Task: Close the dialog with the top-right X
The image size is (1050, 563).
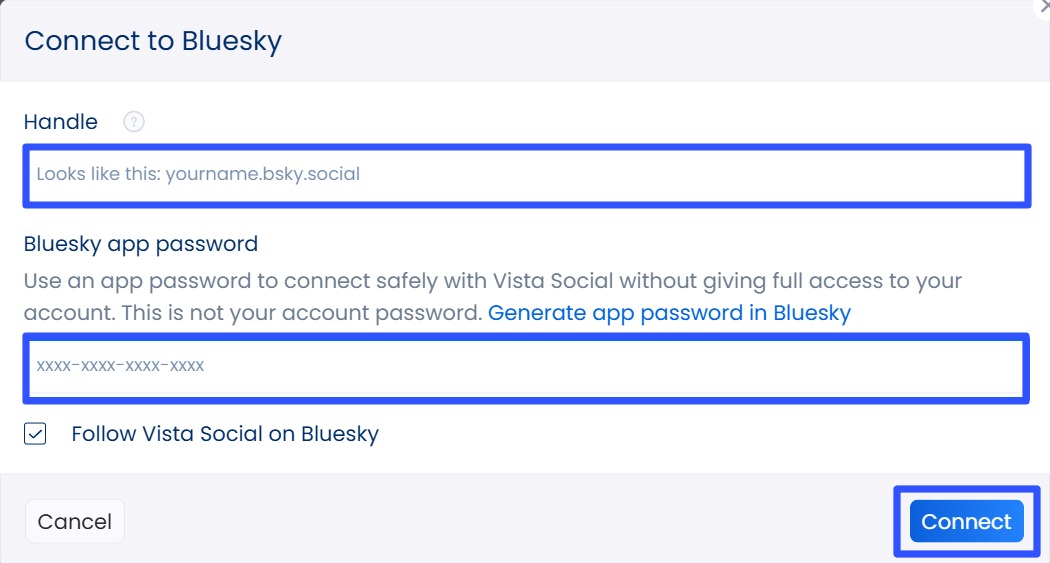Action: (x=1041, y=5)
